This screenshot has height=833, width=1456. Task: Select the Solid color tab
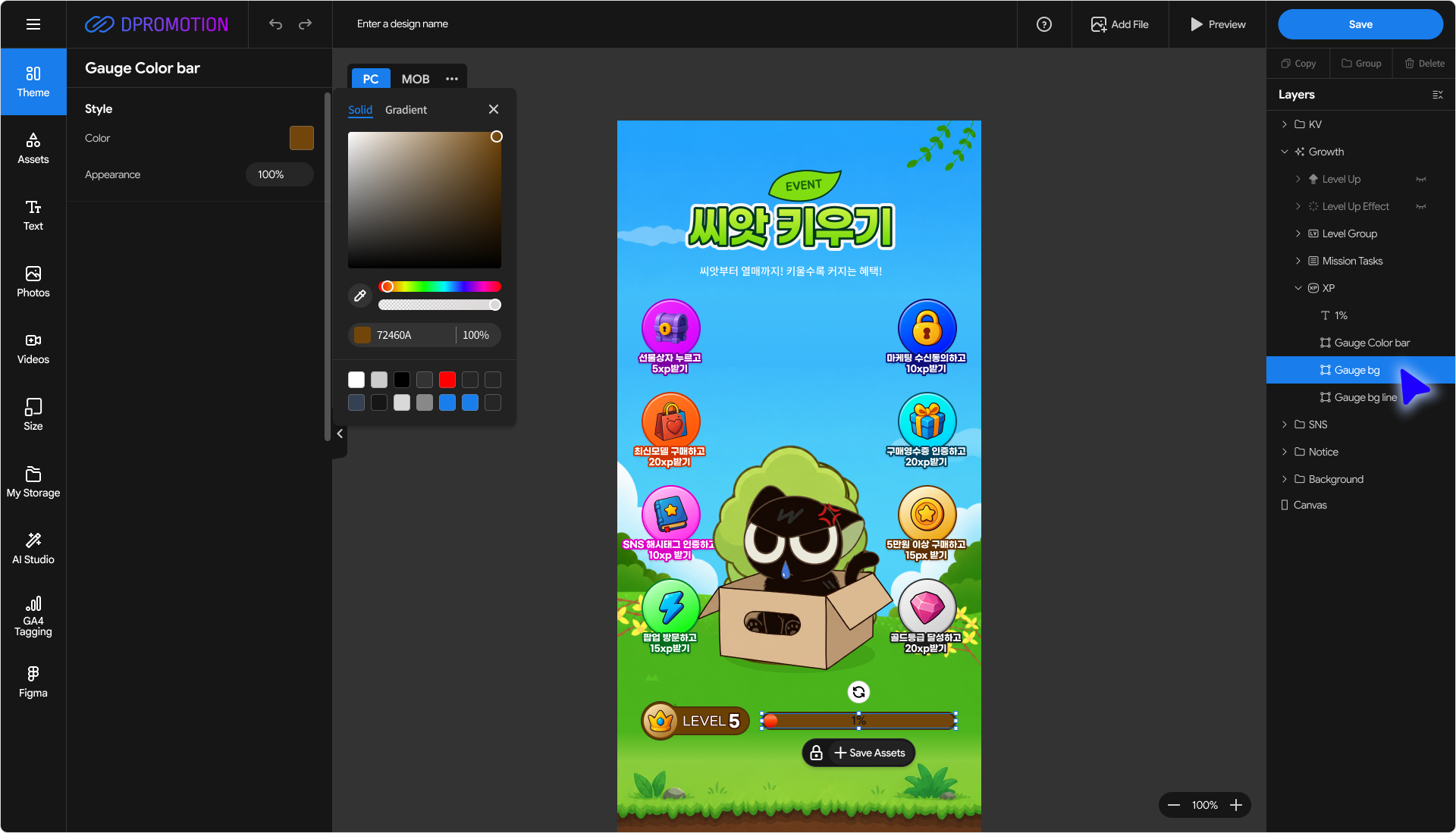pyautogui.click(x=360, y=110)
